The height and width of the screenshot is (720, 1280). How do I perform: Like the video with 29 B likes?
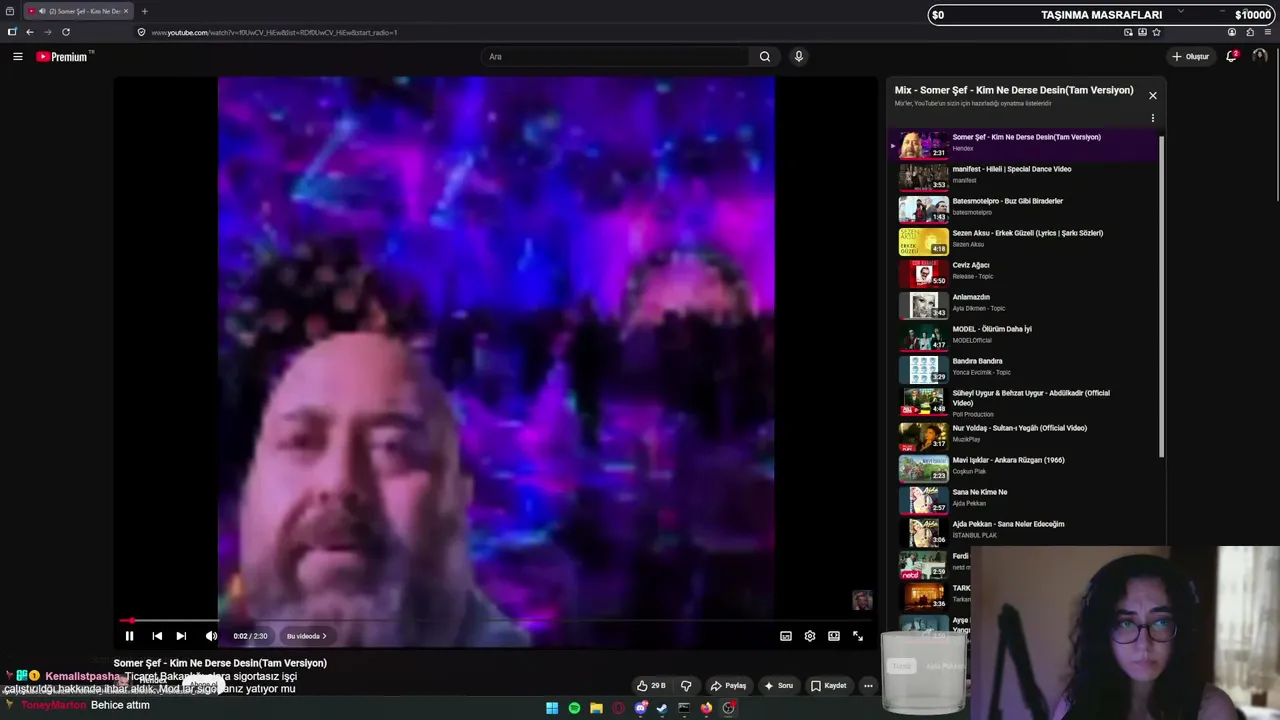(x=651, y=686)
